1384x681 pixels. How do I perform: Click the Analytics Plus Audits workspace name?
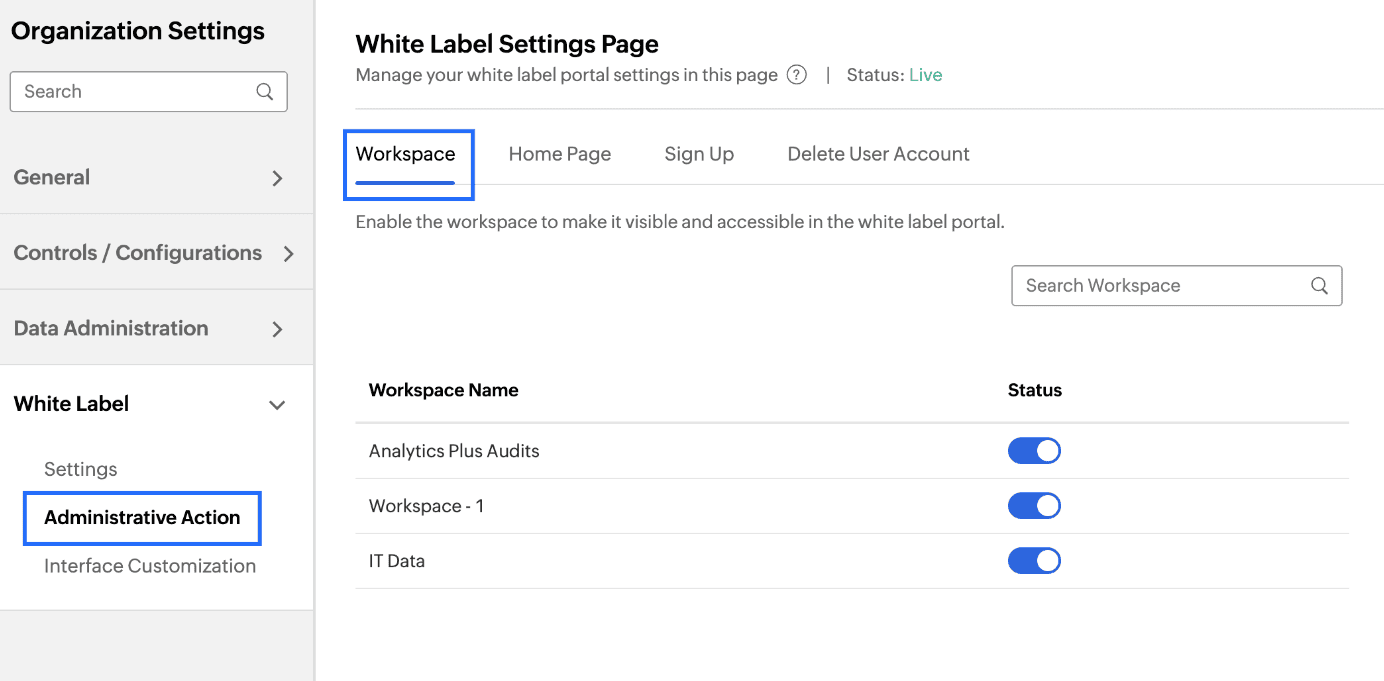pos(454,451)
